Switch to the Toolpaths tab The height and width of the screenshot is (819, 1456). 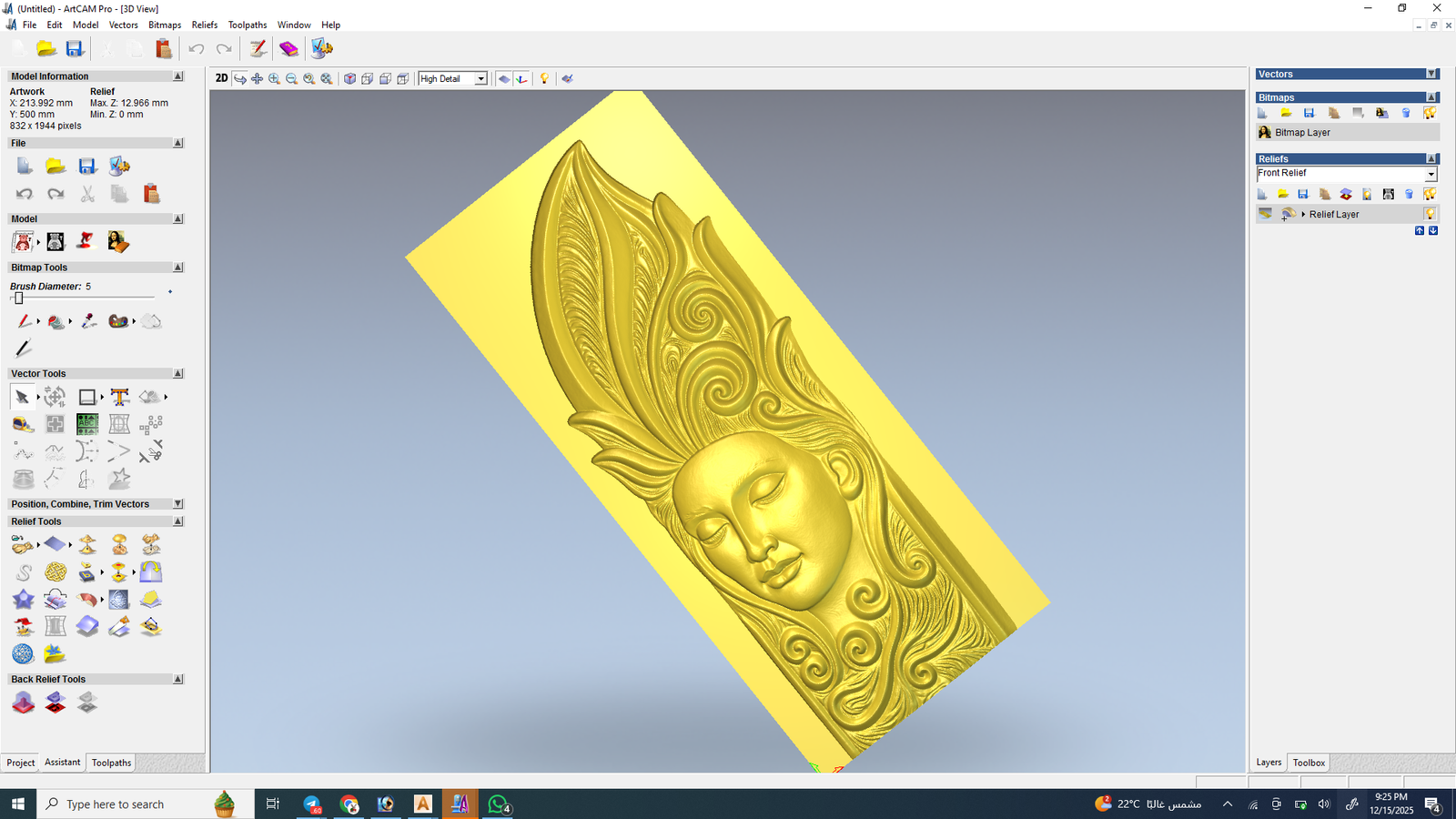tap(111, 763)
